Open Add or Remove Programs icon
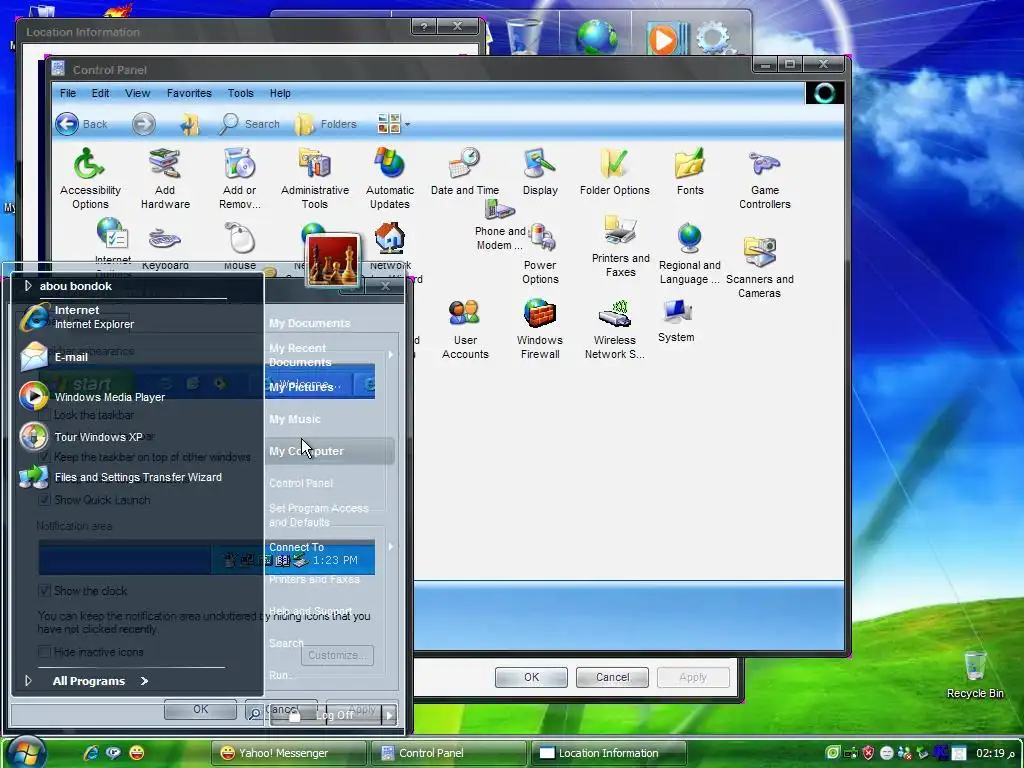 click(240, 178)
